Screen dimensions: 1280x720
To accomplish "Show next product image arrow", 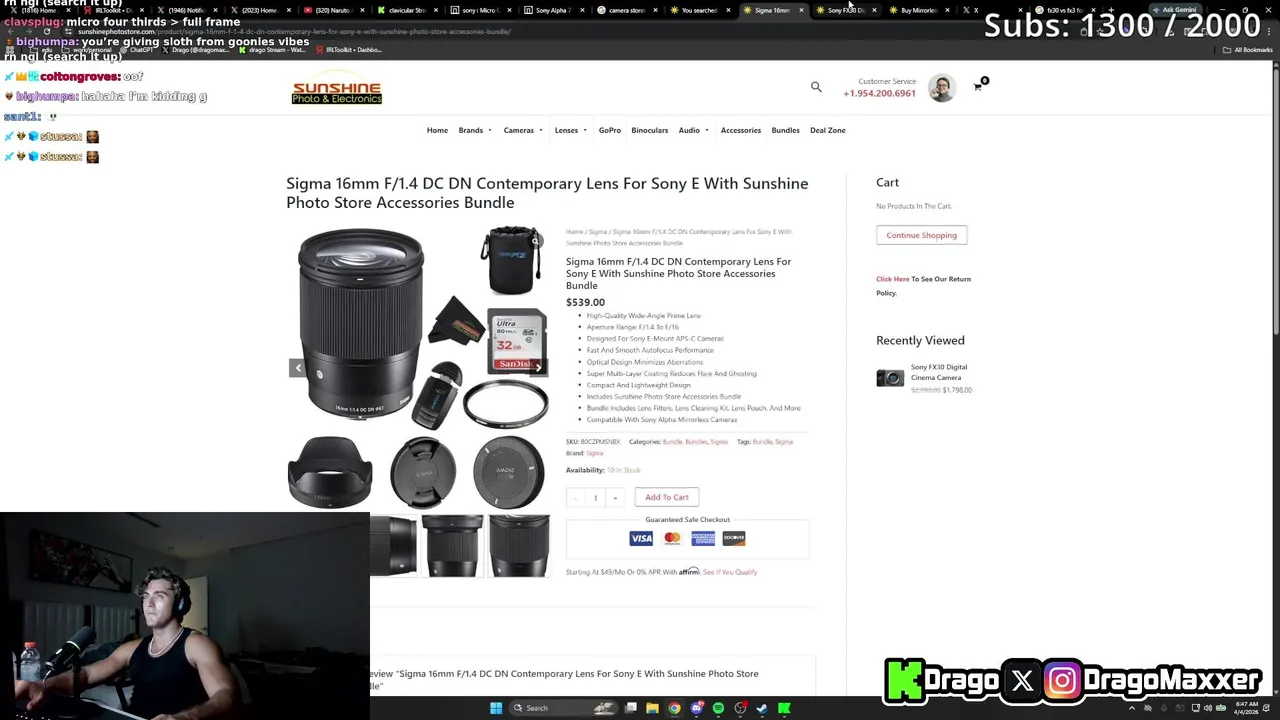I will (538, 368).
